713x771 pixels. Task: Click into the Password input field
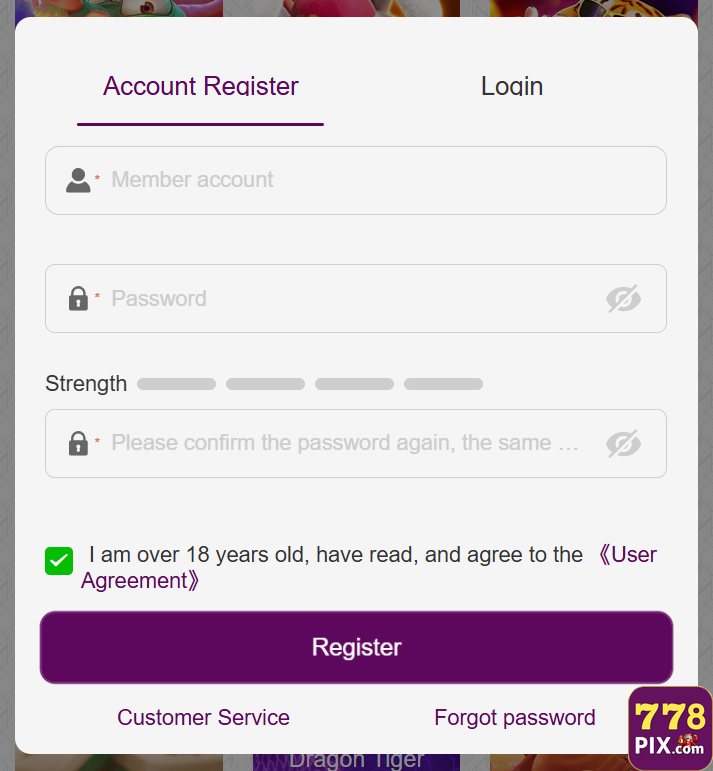click(x=350, y=298)
